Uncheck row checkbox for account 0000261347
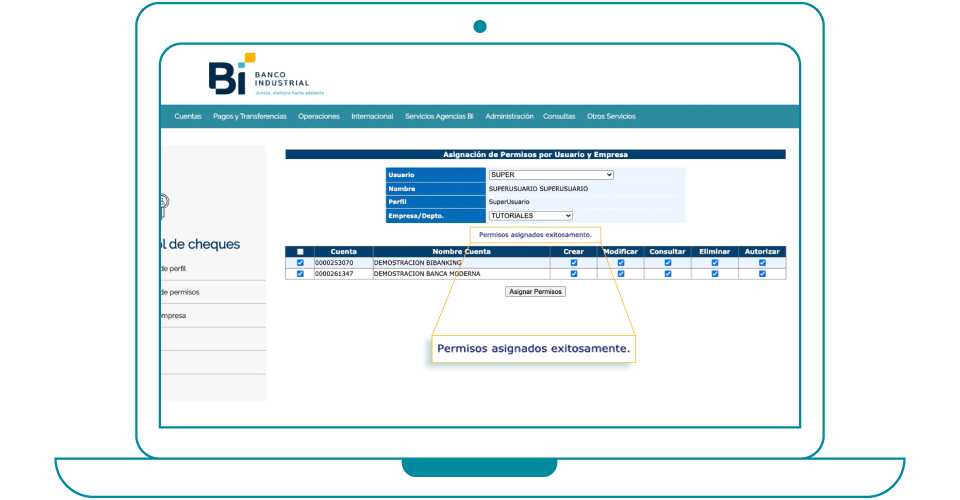960x500 pixels. click(x=300, y=274)
